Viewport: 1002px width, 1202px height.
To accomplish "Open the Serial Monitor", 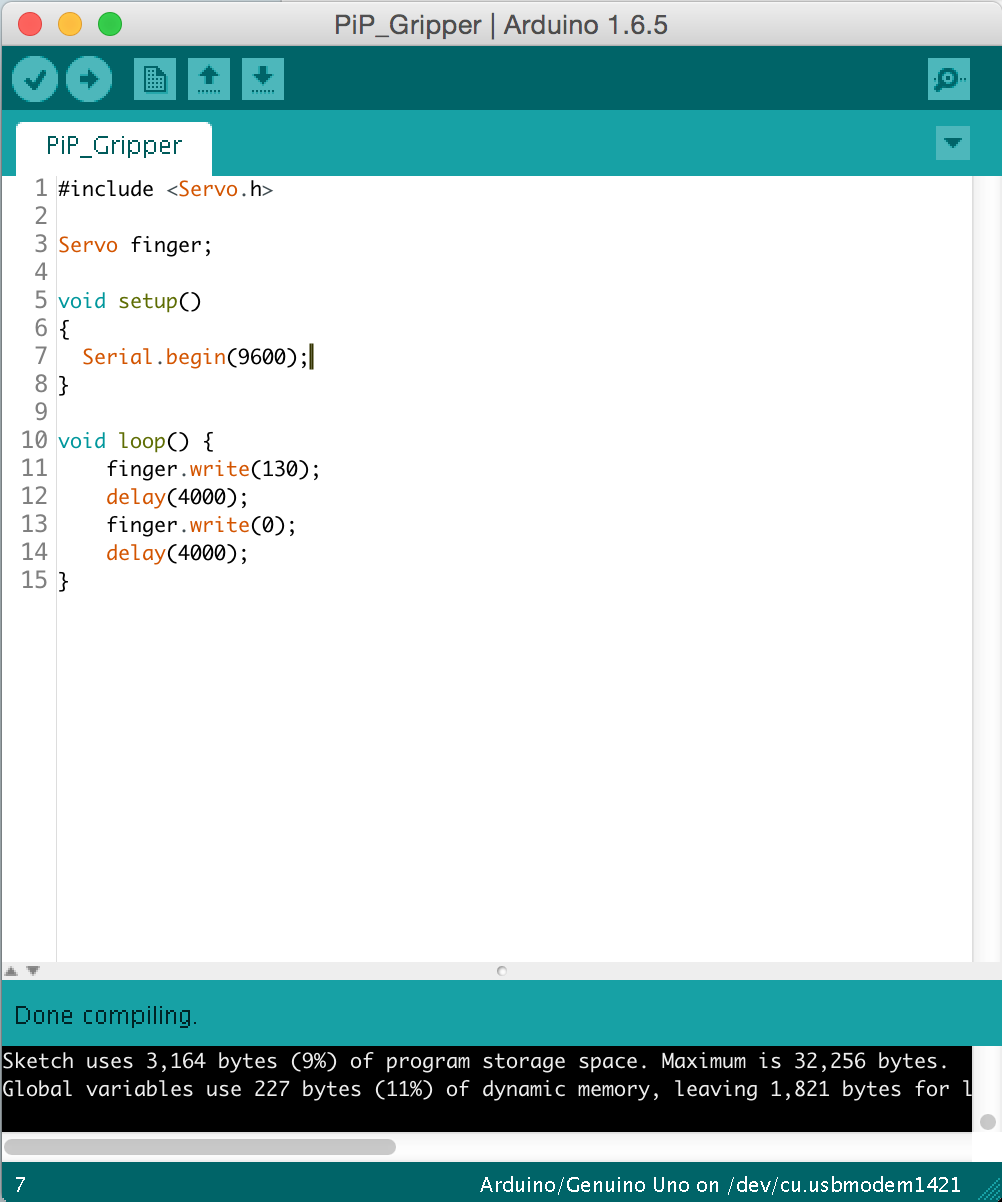I will point(948,79).
